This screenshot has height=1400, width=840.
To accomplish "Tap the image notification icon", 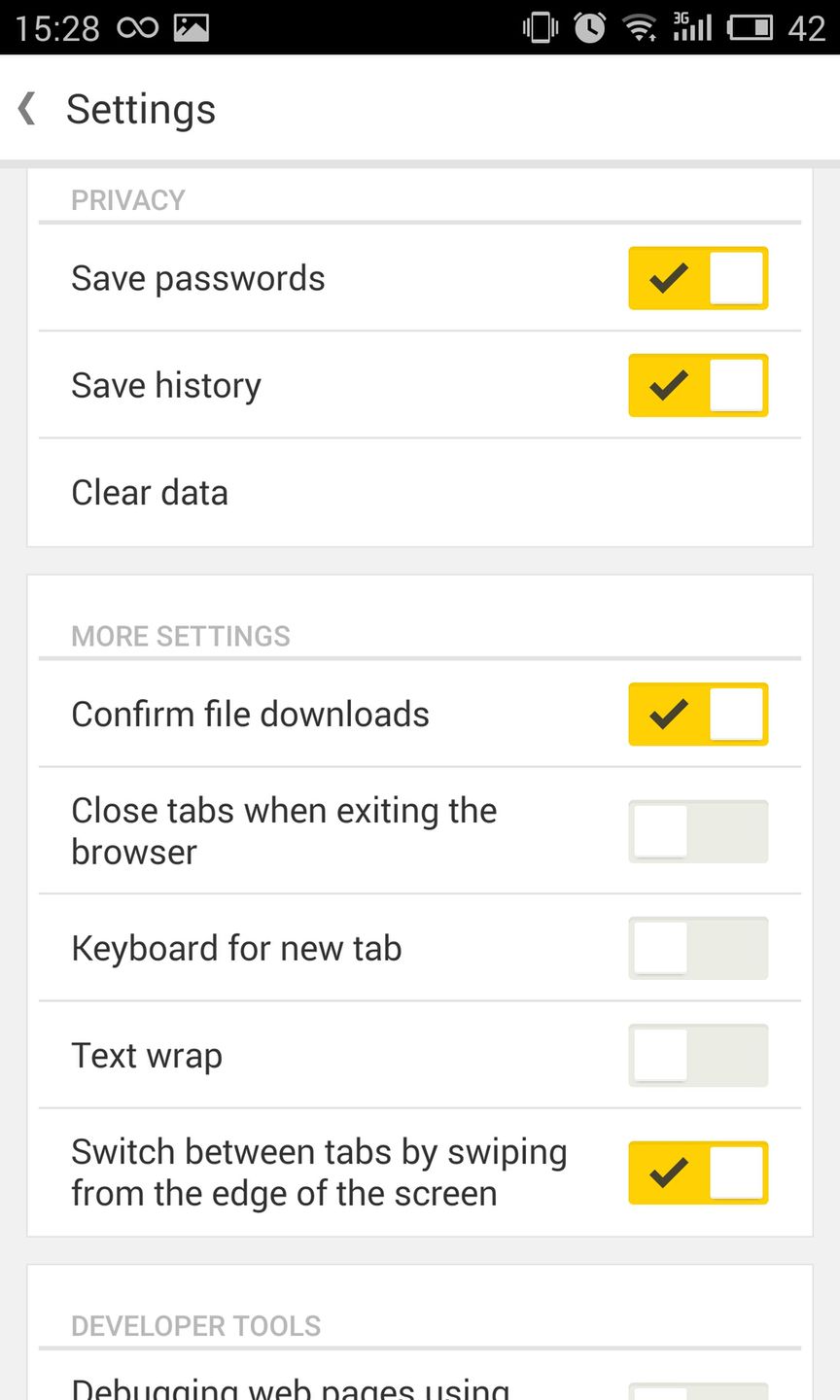I will 192,27.
